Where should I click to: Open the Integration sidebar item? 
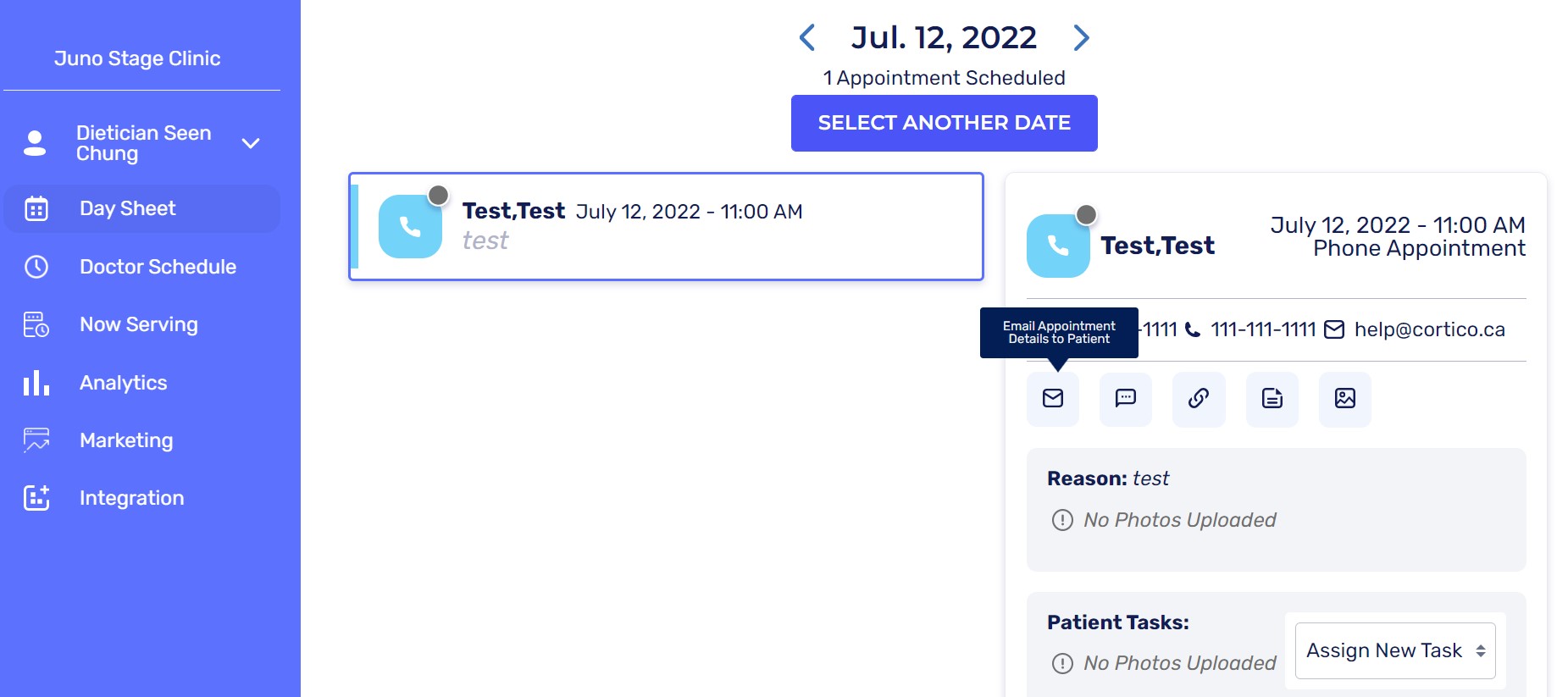tap(131, 498)
